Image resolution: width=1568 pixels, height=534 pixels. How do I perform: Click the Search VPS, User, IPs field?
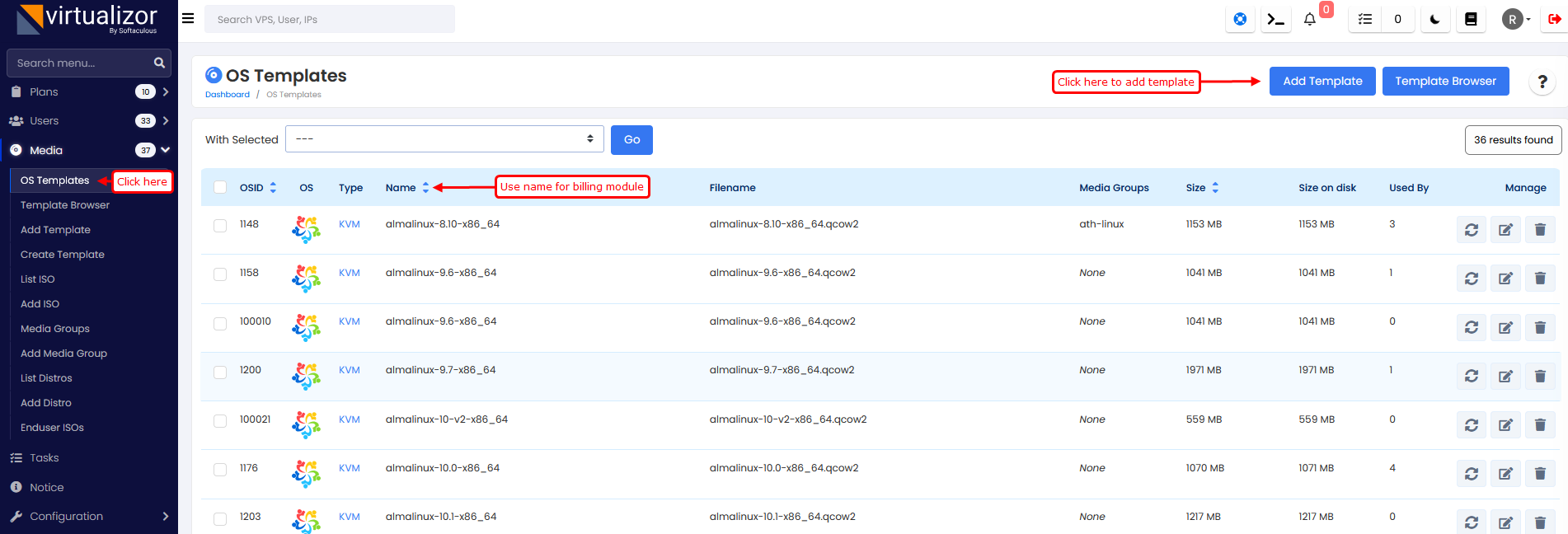(x=330, y=19)
